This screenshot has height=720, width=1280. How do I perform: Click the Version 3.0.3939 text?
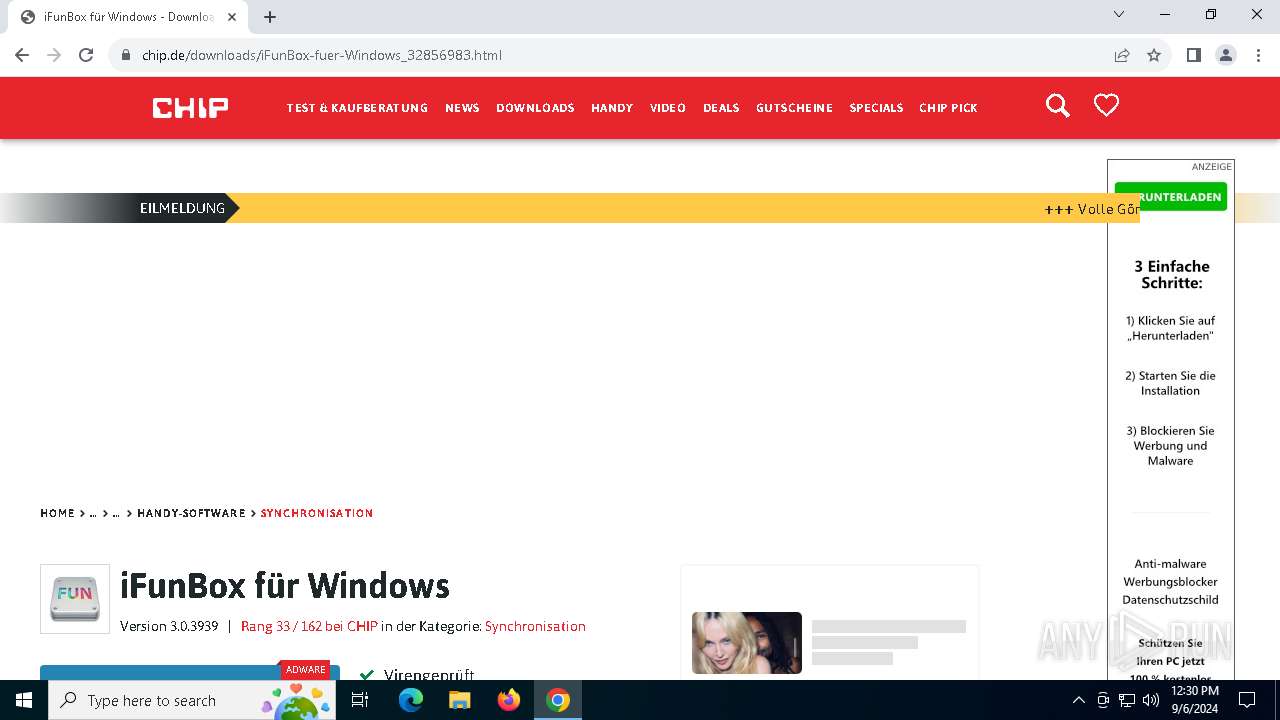[x=169, y=626]
